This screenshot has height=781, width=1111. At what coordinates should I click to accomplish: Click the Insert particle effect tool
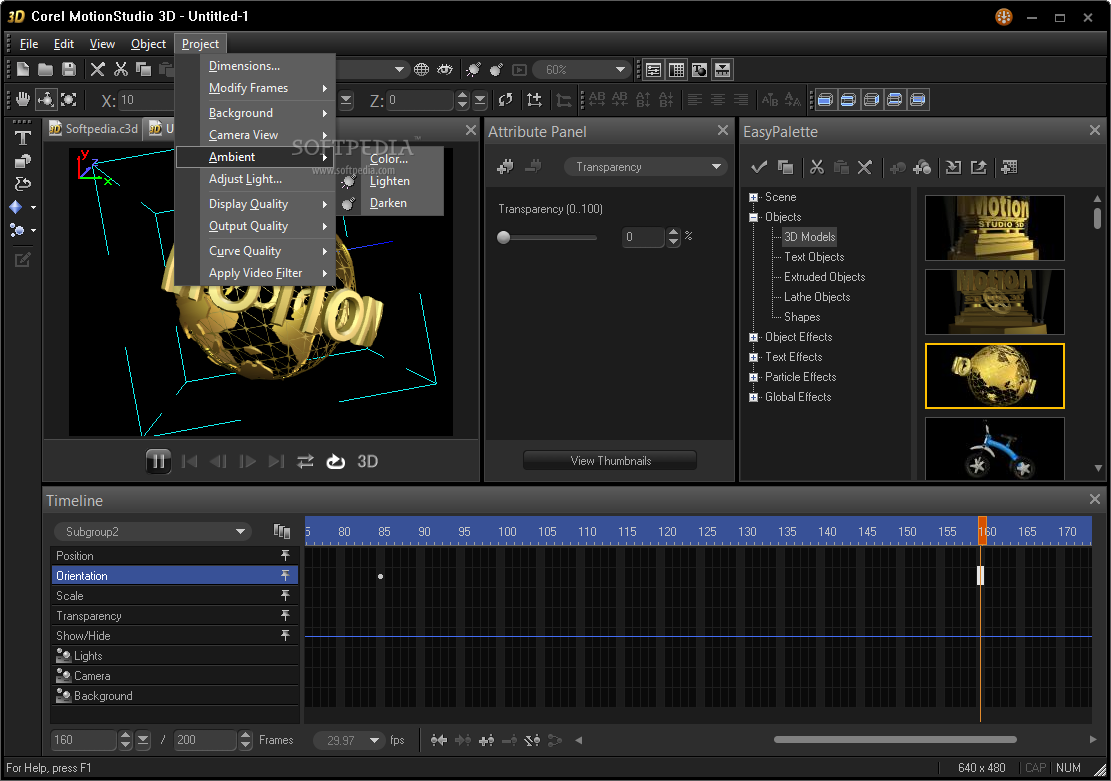pyautogui.click(x=18, y=230)
